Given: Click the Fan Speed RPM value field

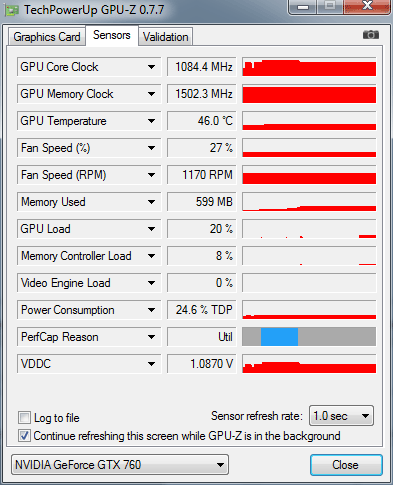Looking at the screenshot, I should tap(202, 175).
